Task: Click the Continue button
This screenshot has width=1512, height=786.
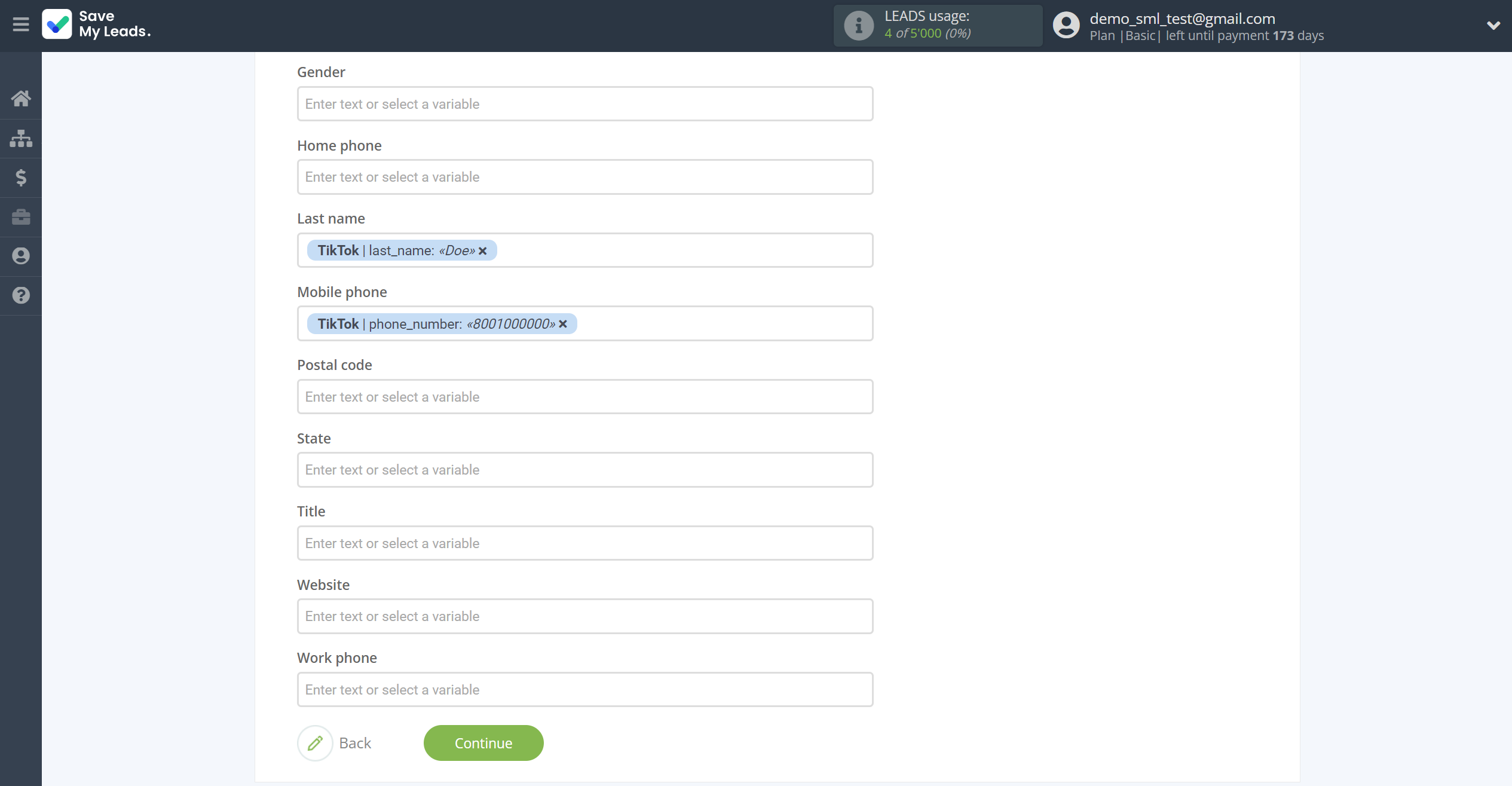Action: [483, 743]
